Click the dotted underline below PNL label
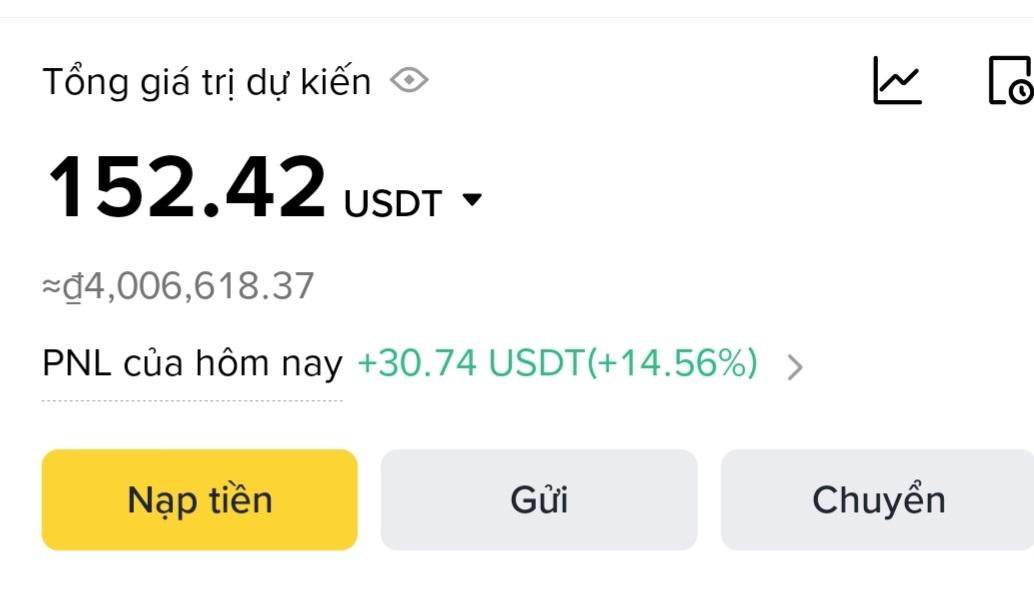The height and width of the screenshot is (609, 1034). coord(192,400)
